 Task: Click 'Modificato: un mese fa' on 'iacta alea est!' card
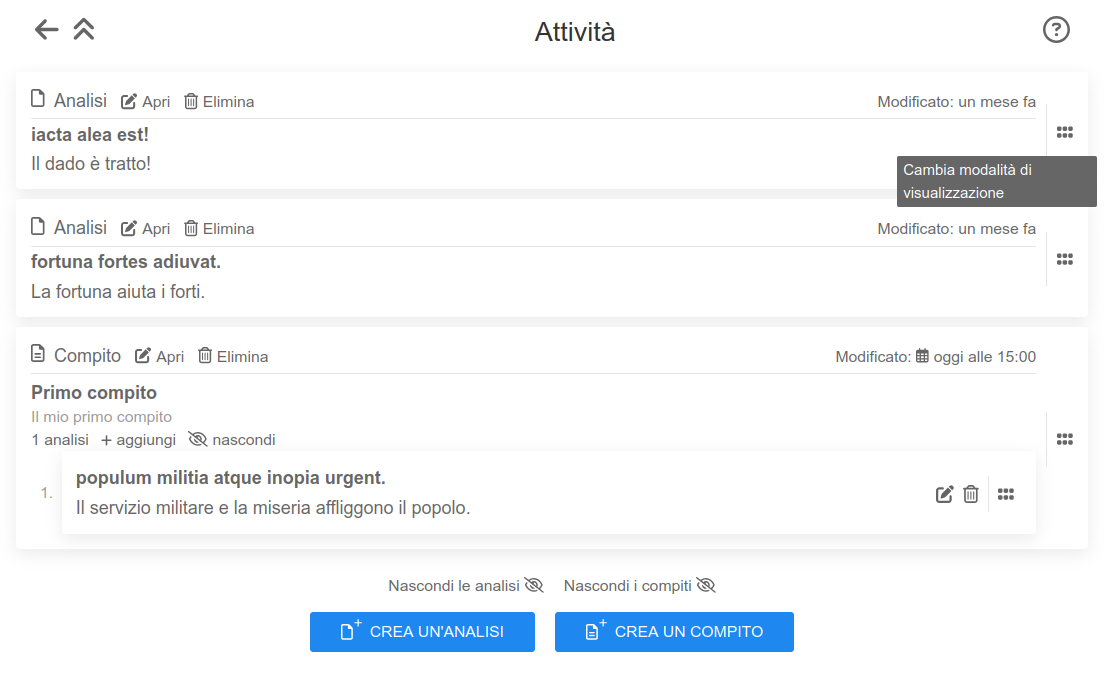[956, 101]
